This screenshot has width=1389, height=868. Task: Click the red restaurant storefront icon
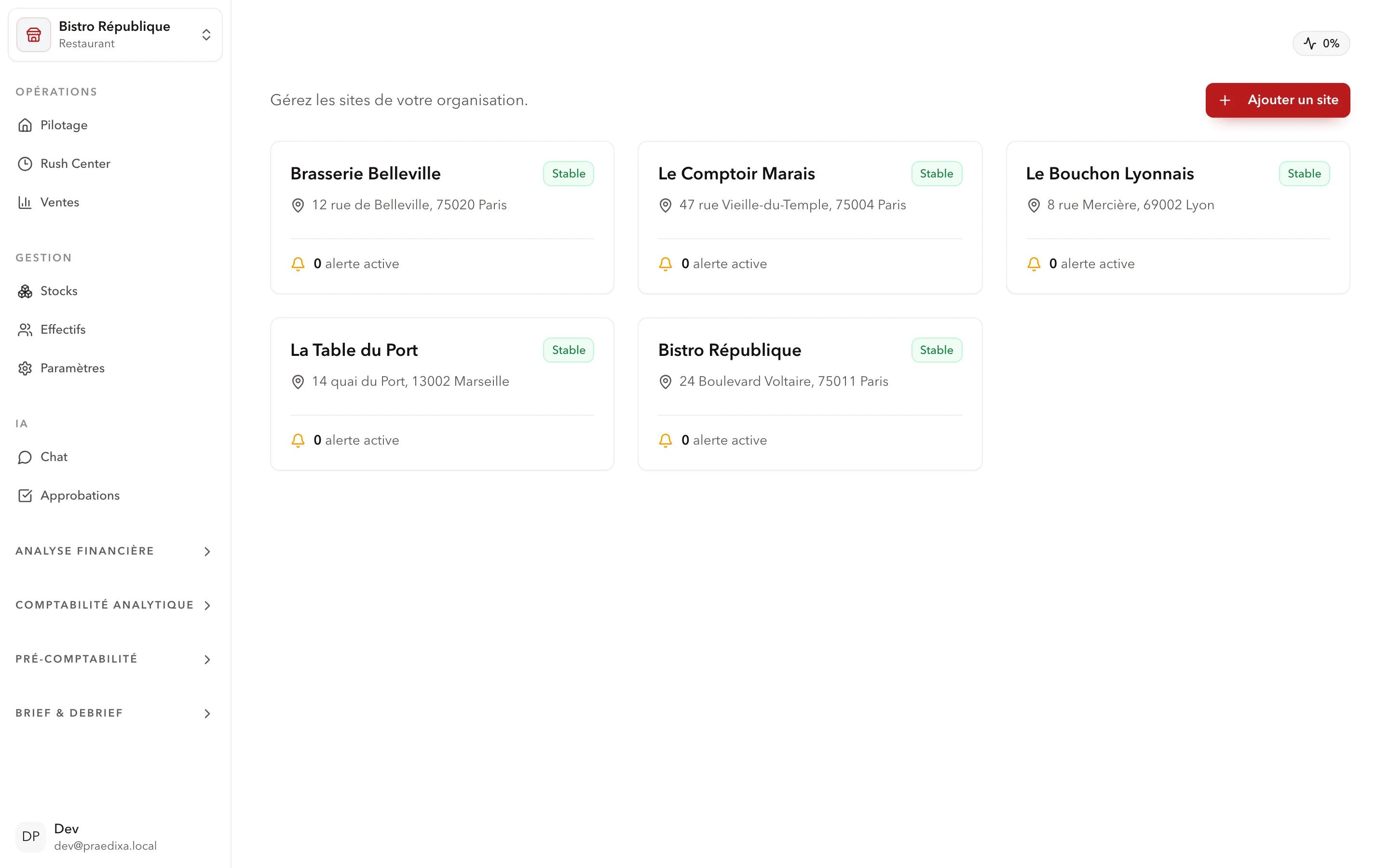pyautogui.click(x=33, y=34)
